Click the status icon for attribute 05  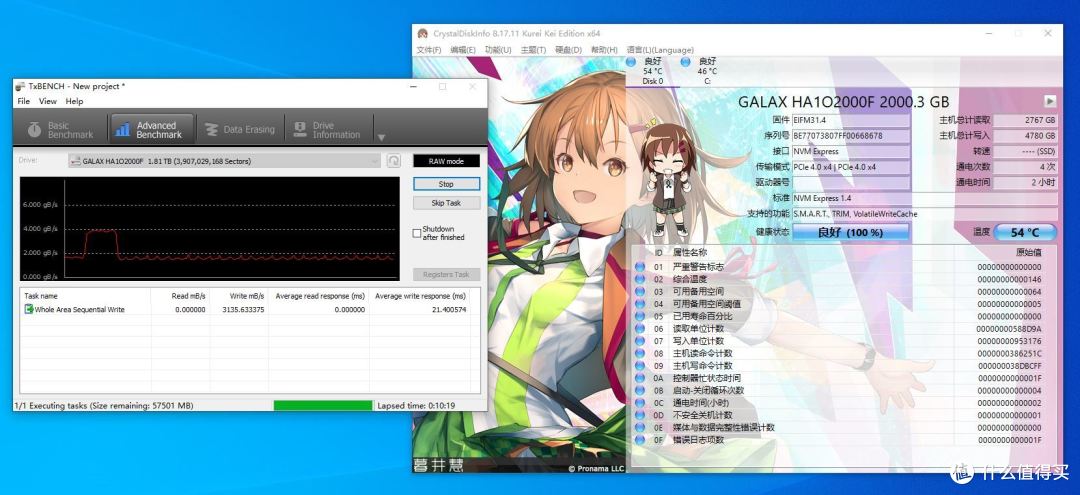point(640,317)
